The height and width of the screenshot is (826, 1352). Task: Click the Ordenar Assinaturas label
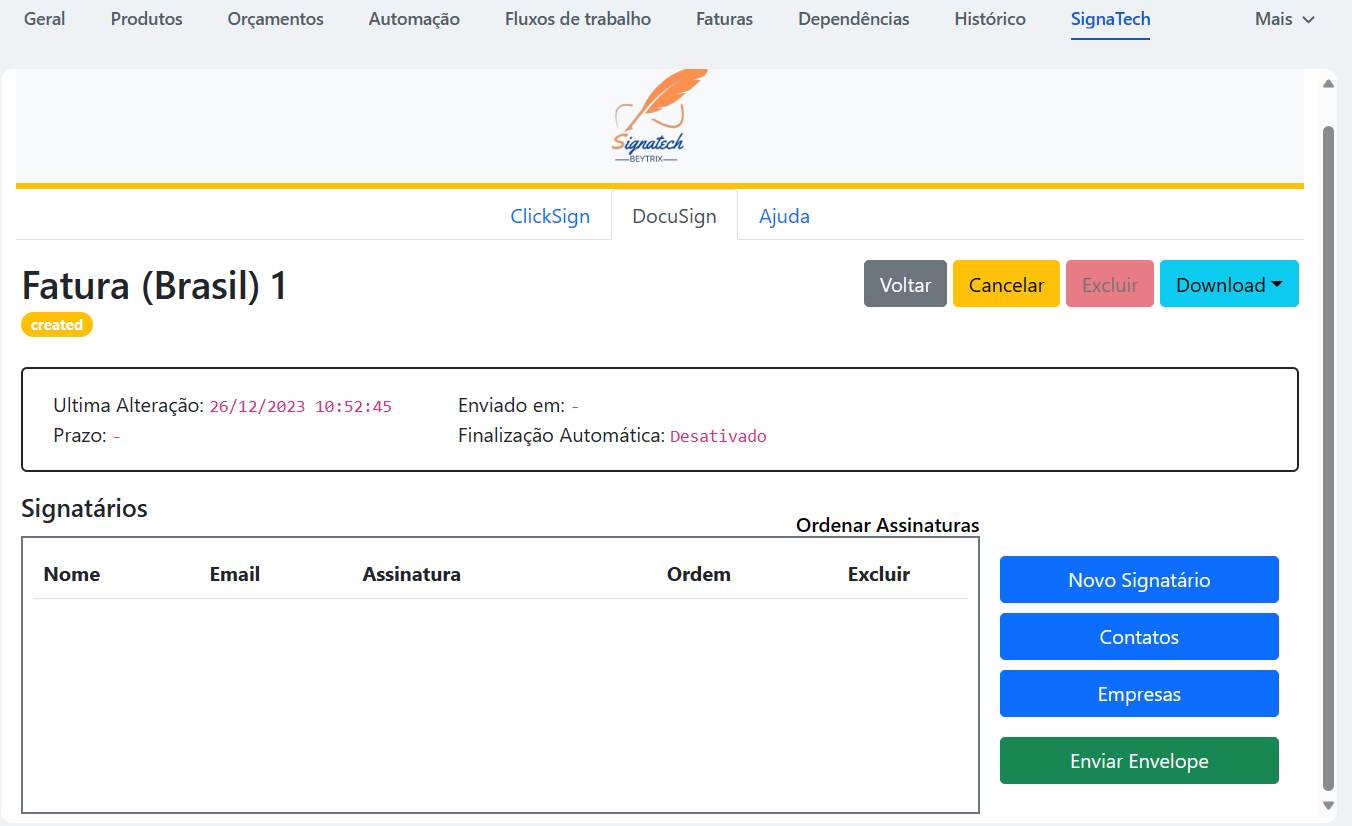tap(887, 525)
